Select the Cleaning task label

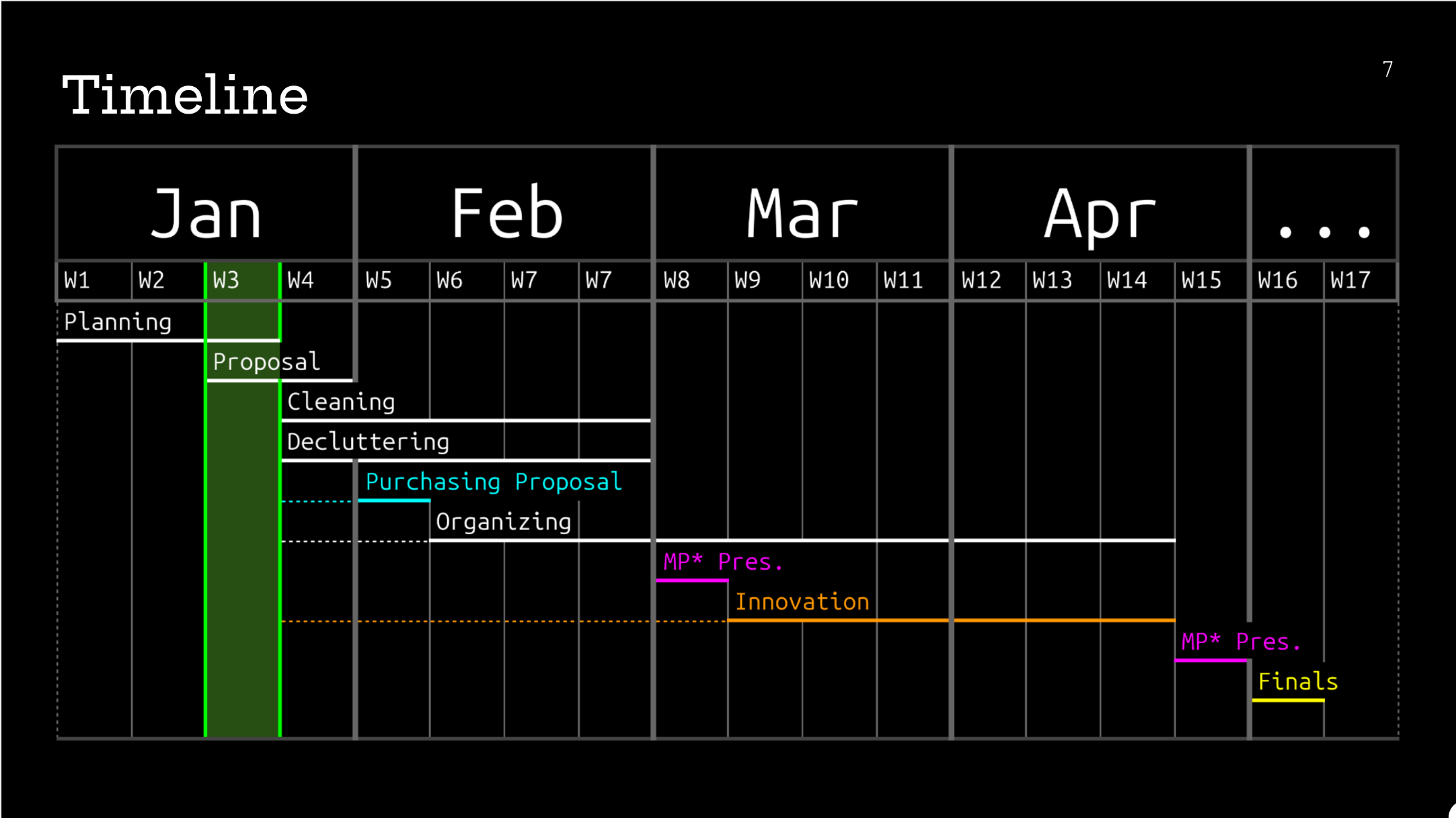pos(341,402)
